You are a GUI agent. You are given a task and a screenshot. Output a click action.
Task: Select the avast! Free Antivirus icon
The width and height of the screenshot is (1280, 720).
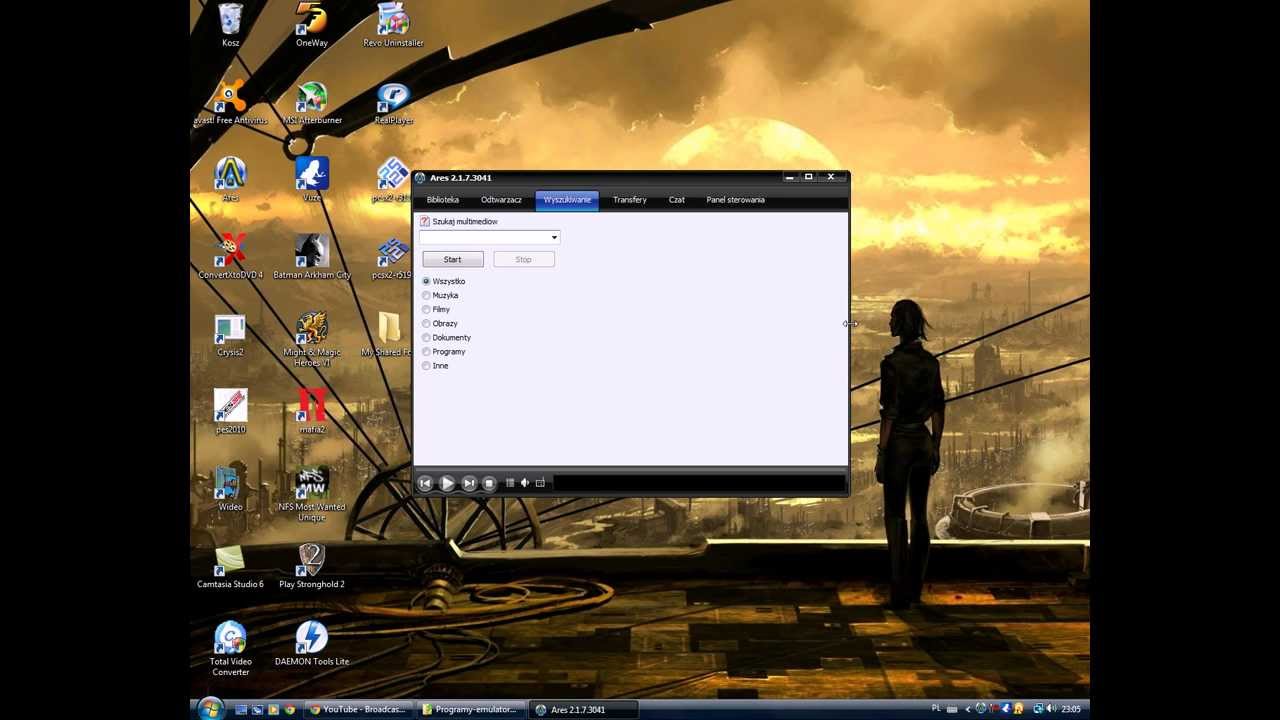point(230,103)
